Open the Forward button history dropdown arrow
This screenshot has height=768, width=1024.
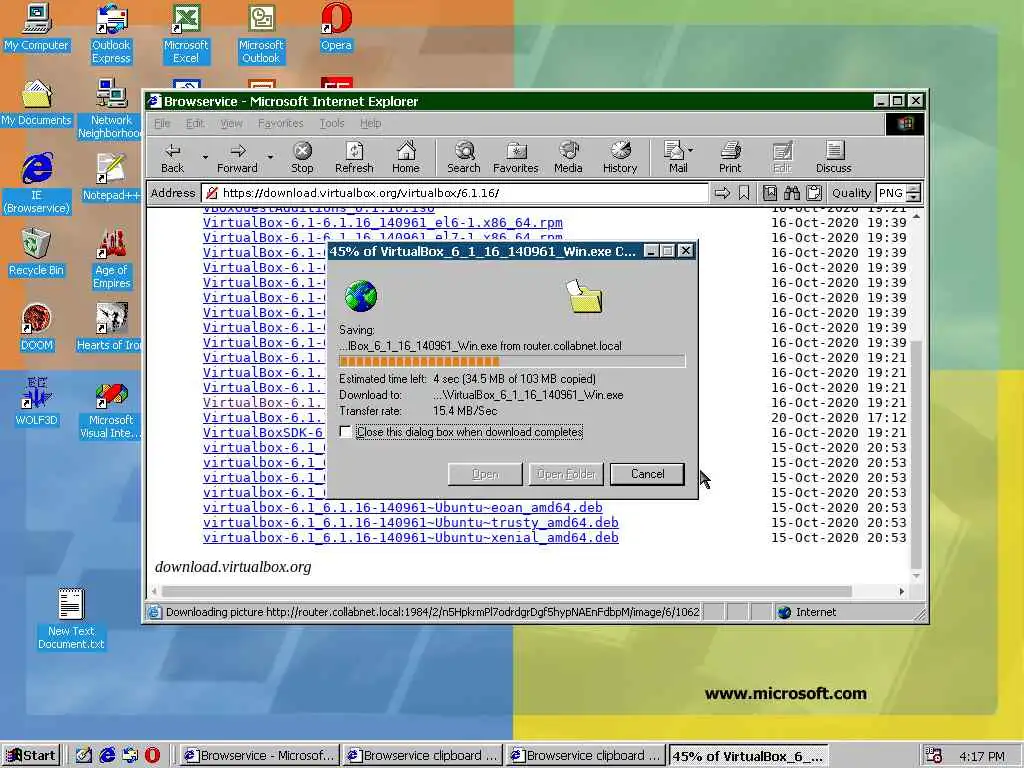point(270,157)
